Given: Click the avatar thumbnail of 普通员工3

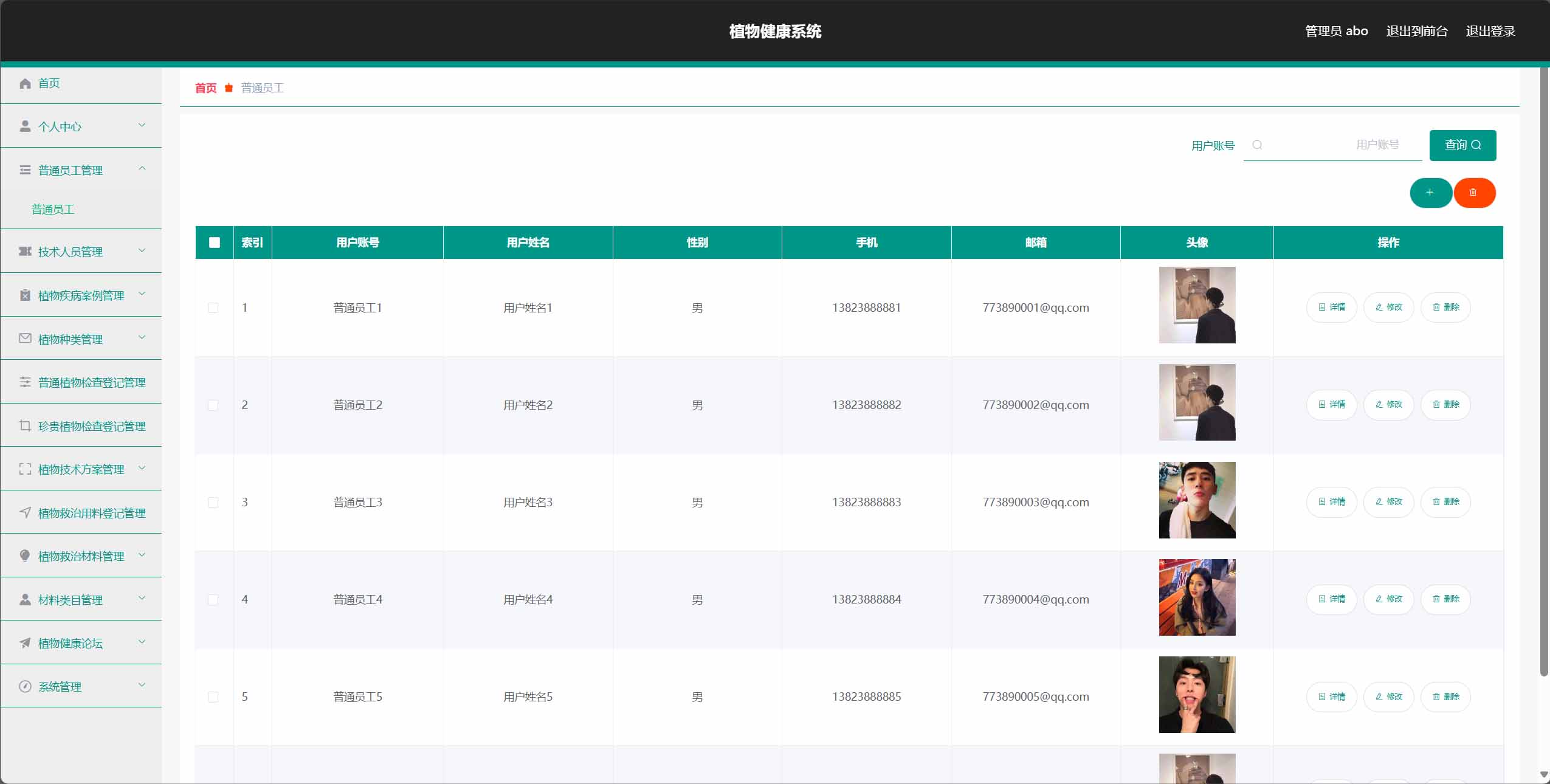Looking at the screenshot, I should (1197, 500).
